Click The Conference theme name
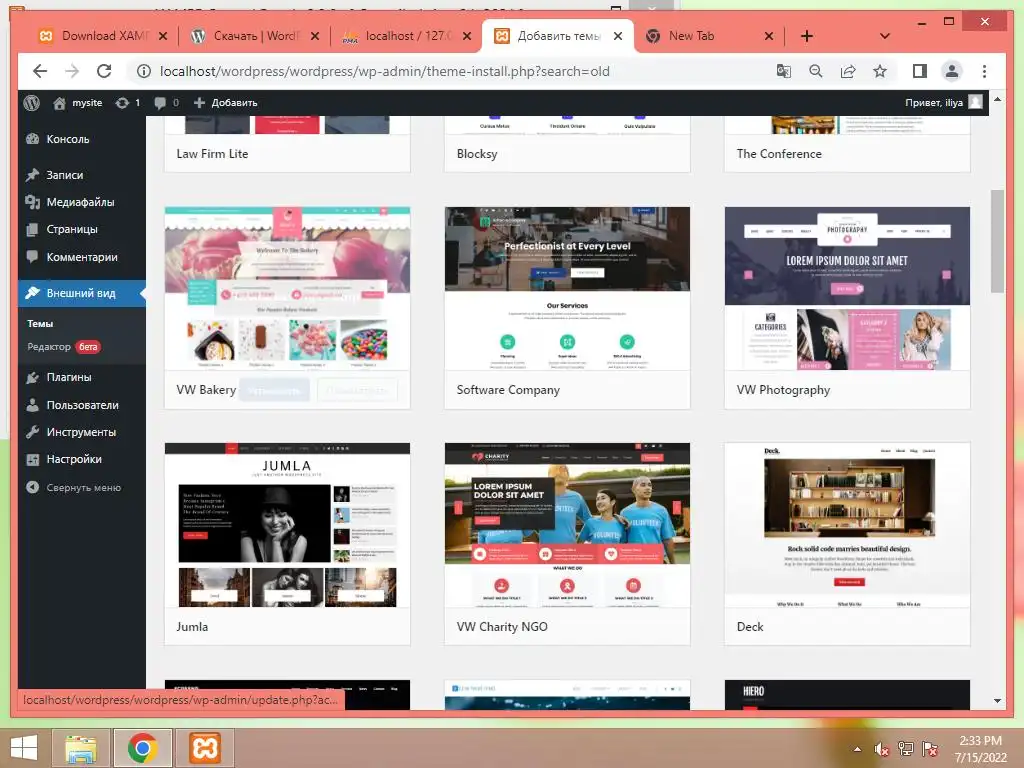The height and width of the screenshot is (768, 1024). pos(779,153)
